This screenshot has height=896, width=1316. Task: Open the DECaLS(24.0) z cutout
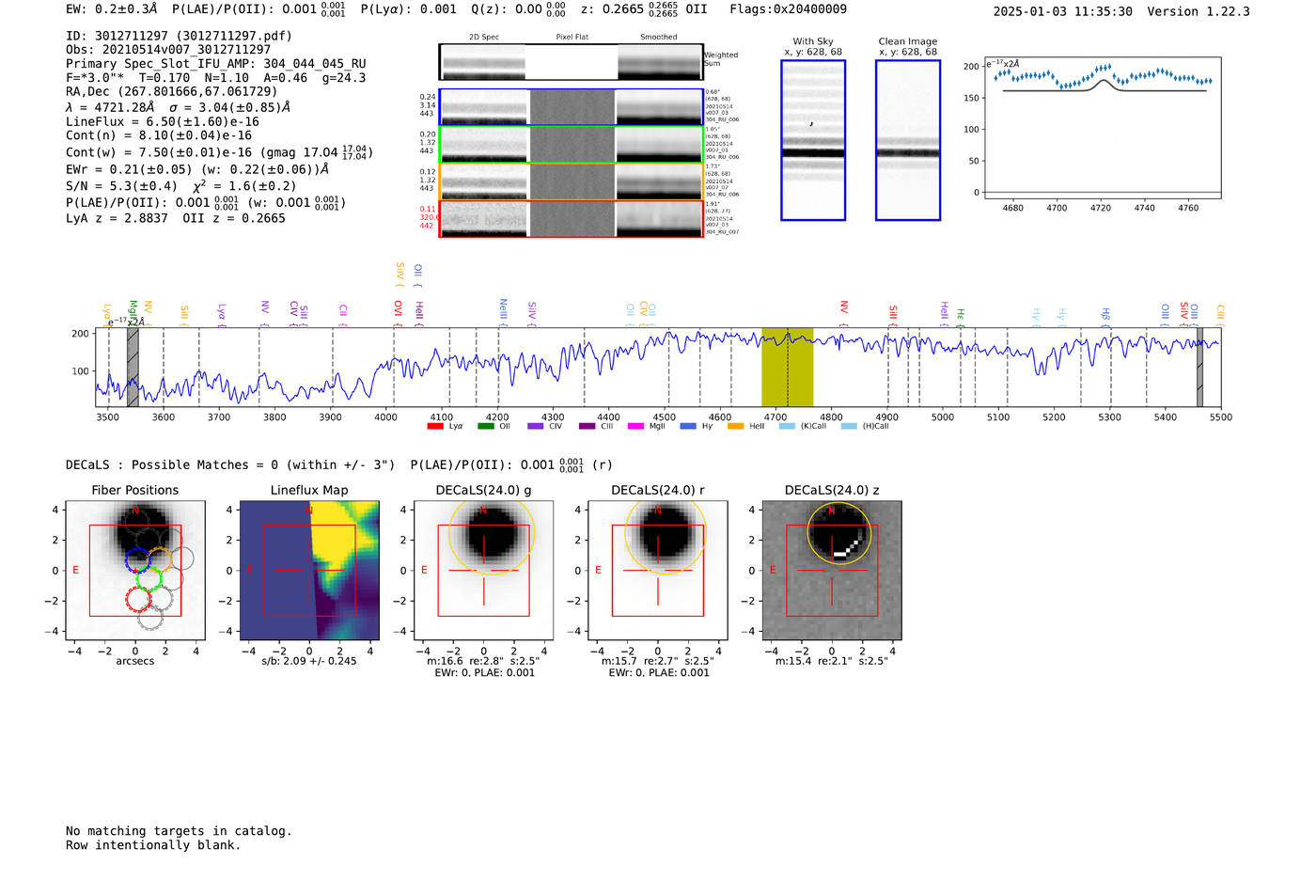pyautogui.click(x=832, y=571)
